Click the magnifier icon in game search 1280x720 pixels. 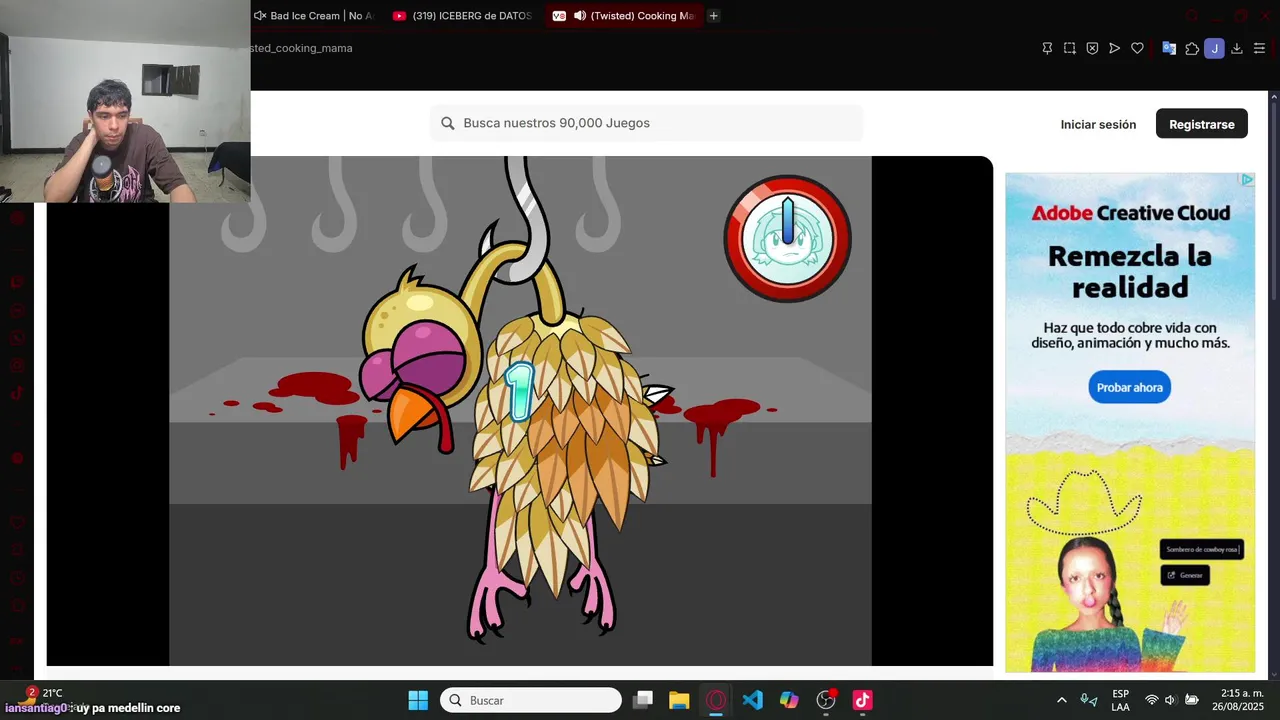(448, 123)
